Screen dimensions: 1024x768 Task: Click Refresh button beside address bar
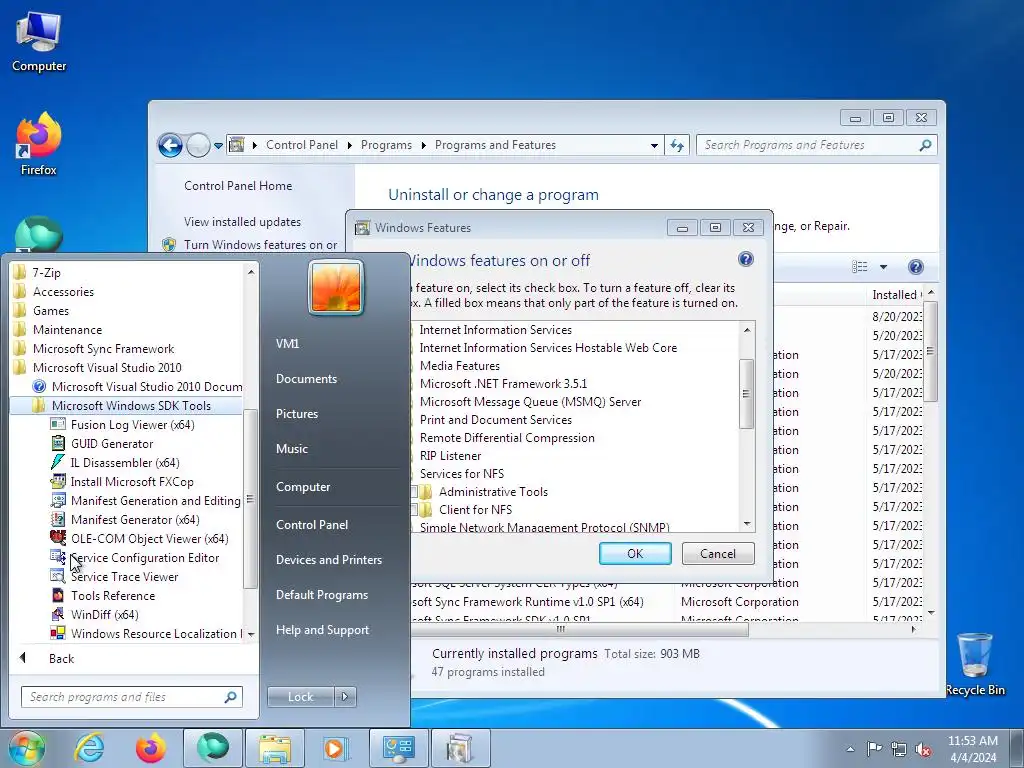[677, 145]
